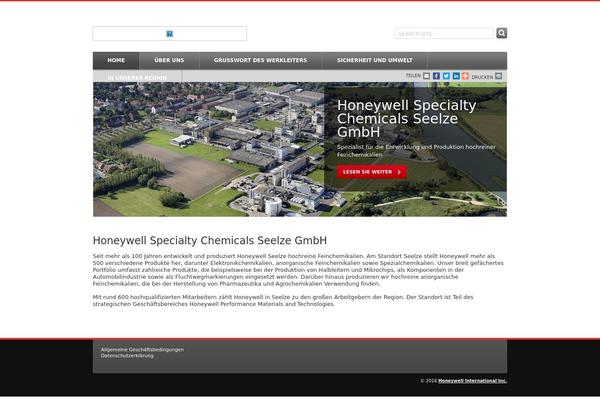Click the page heading Honeywell Specialty Chemicals Seelze GmbH
600x400 pixels.
[x=210, y=240]
